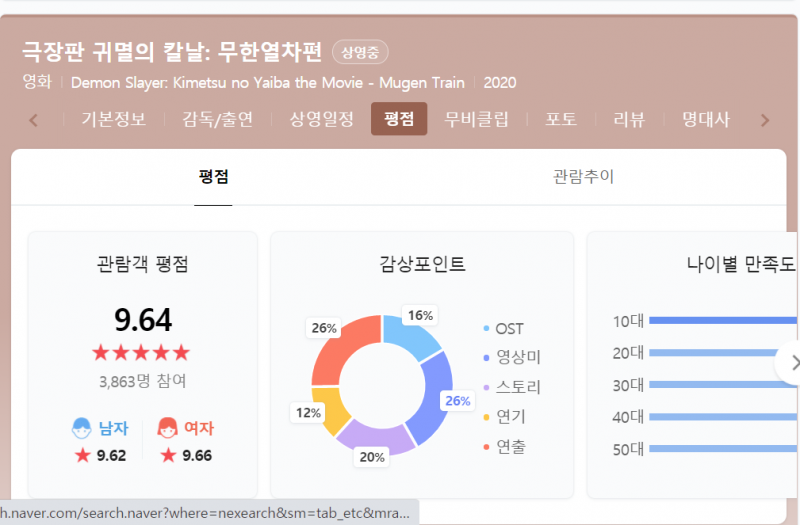Viewport: 800px width, 525px height.
Task: Open the 감독/출연 tab
Action: 217,119
